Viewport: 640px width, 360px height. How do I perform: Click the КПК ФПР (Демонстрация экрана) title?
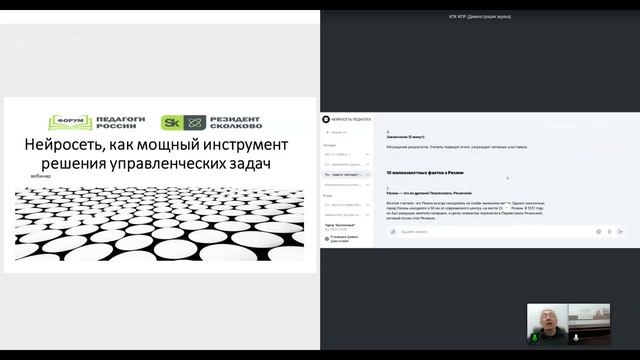pyautogui.click(x=480, y=17)
